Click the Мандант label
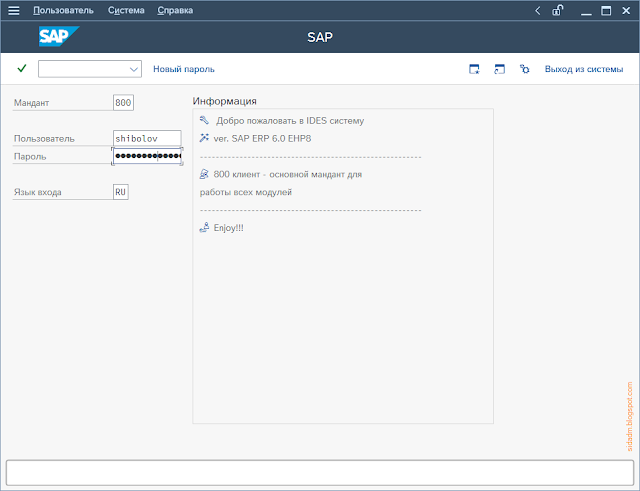 coord(31,103)
